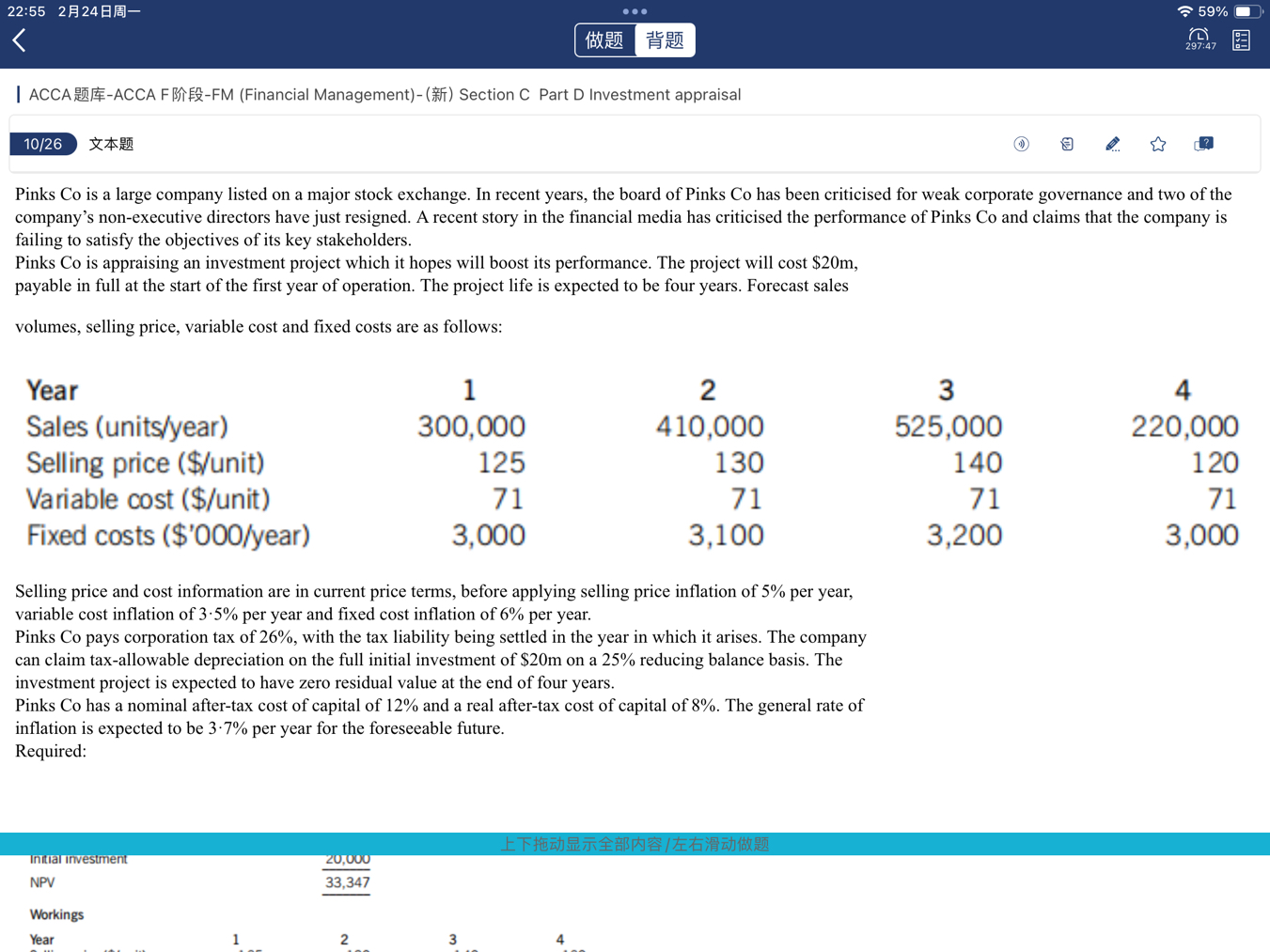Switch to 做题 mode
The height and width of the screenshot is (952, 1270).
point(604,40)
